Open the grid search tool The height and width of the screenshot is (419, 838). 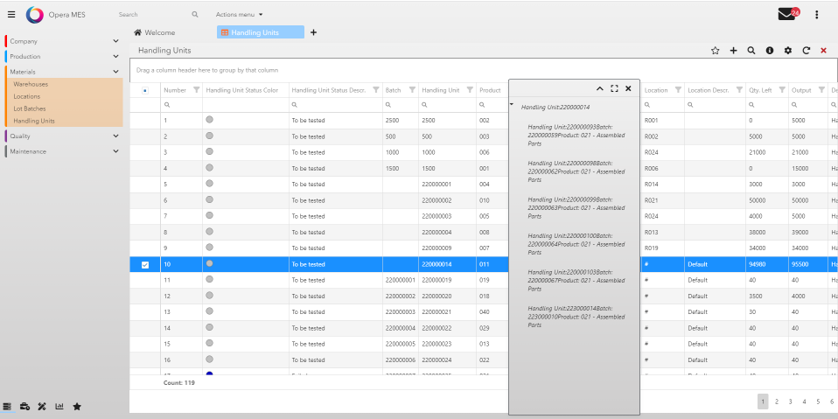[x=751, y=50]
